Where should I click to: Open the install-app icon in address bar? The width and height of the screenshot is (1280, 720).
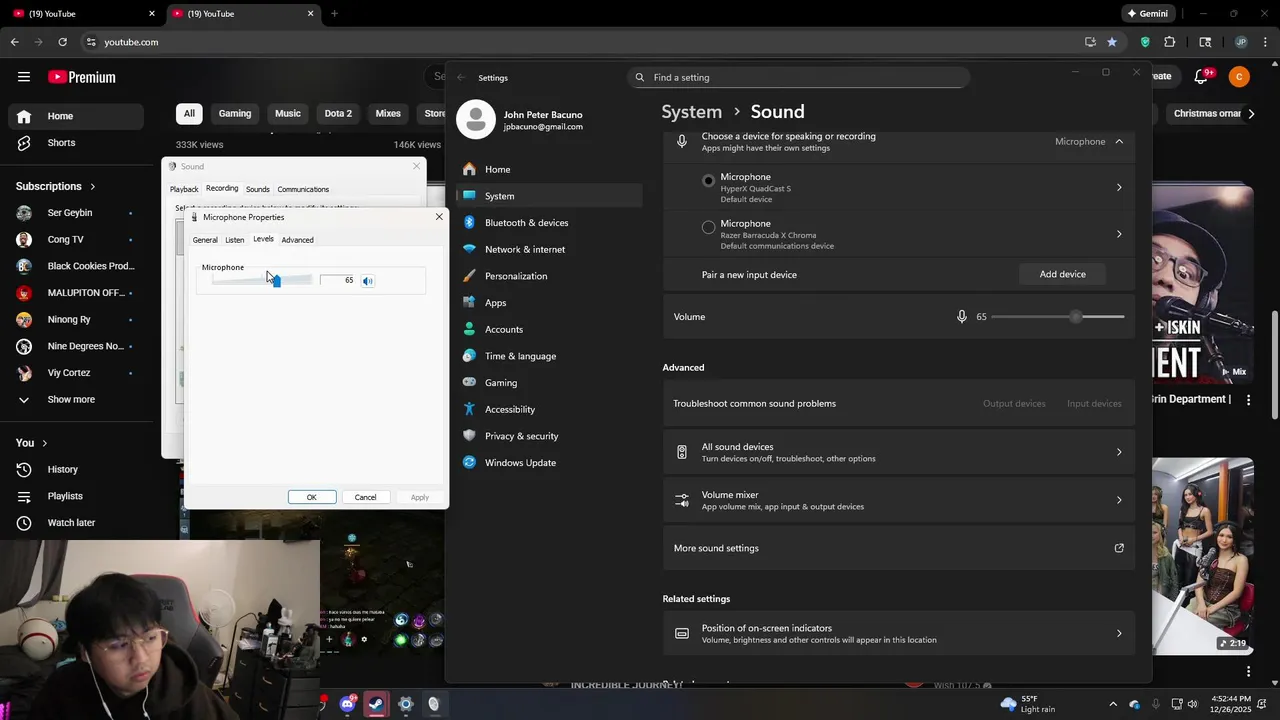click(x=1090, y=42)
